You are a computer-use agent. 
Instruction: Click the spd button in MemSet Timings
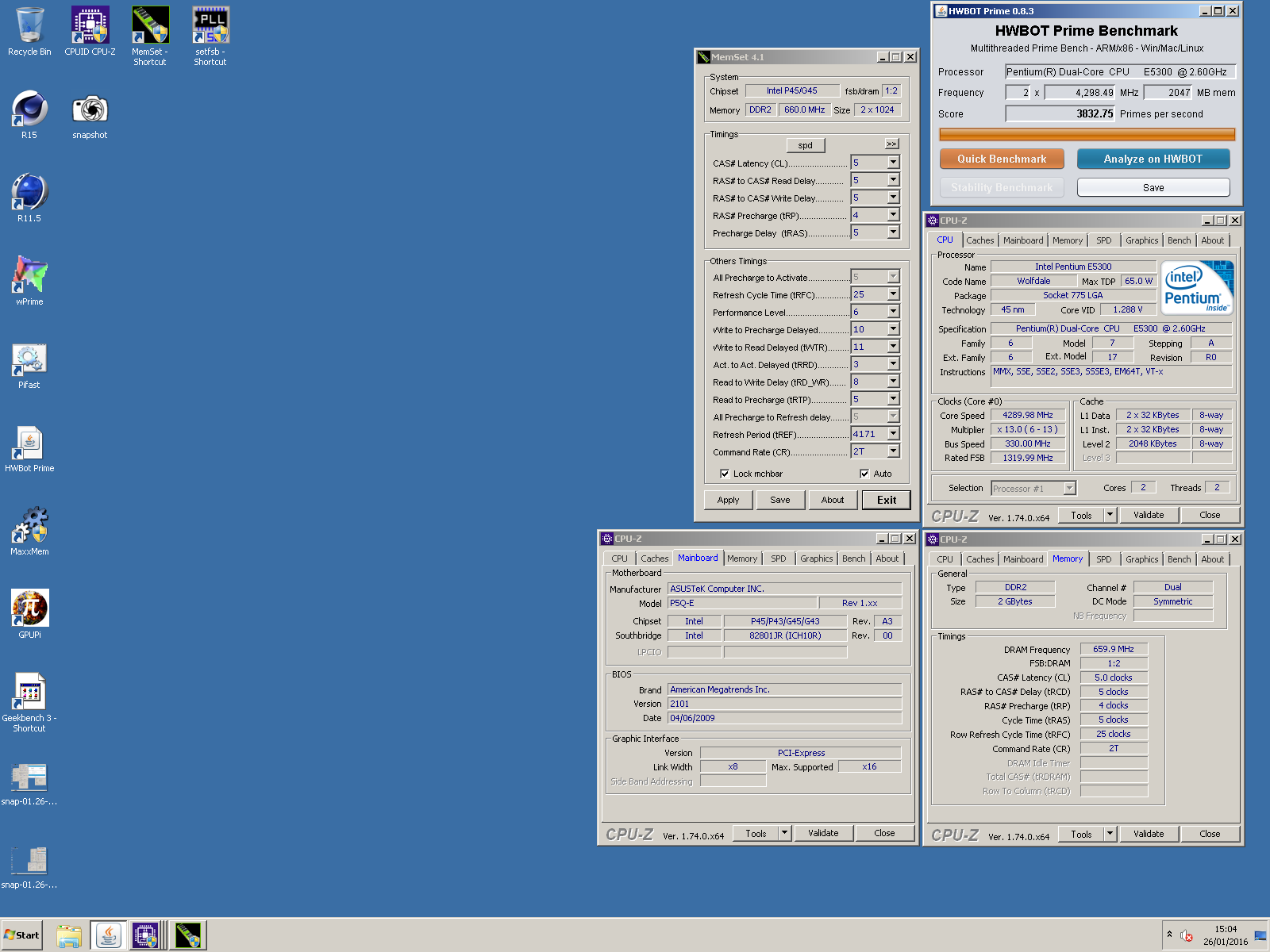click(x=806, y=145)
